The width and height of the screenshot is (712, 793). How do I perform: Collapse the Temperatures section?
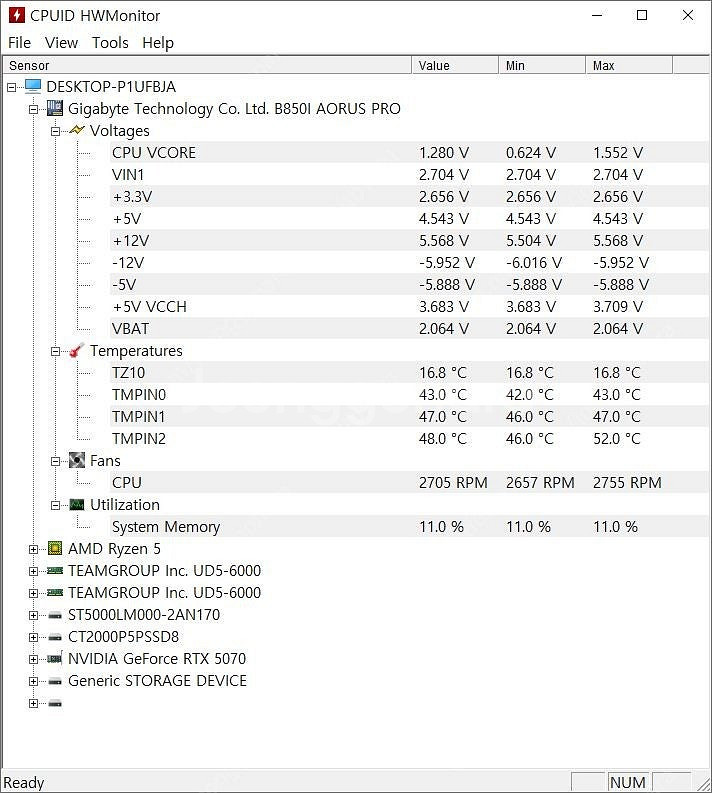56,351
